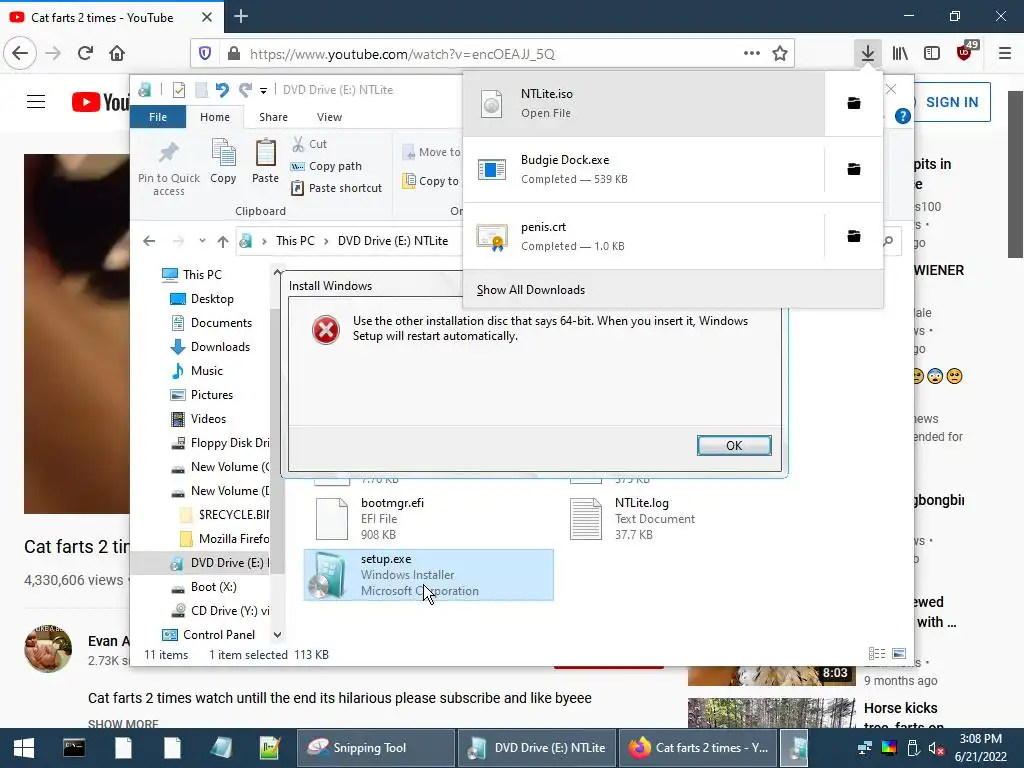The width and height of the screenshot is (1024, 768).
Task: Go to Firefox home page
Action: tap(117, 54)
